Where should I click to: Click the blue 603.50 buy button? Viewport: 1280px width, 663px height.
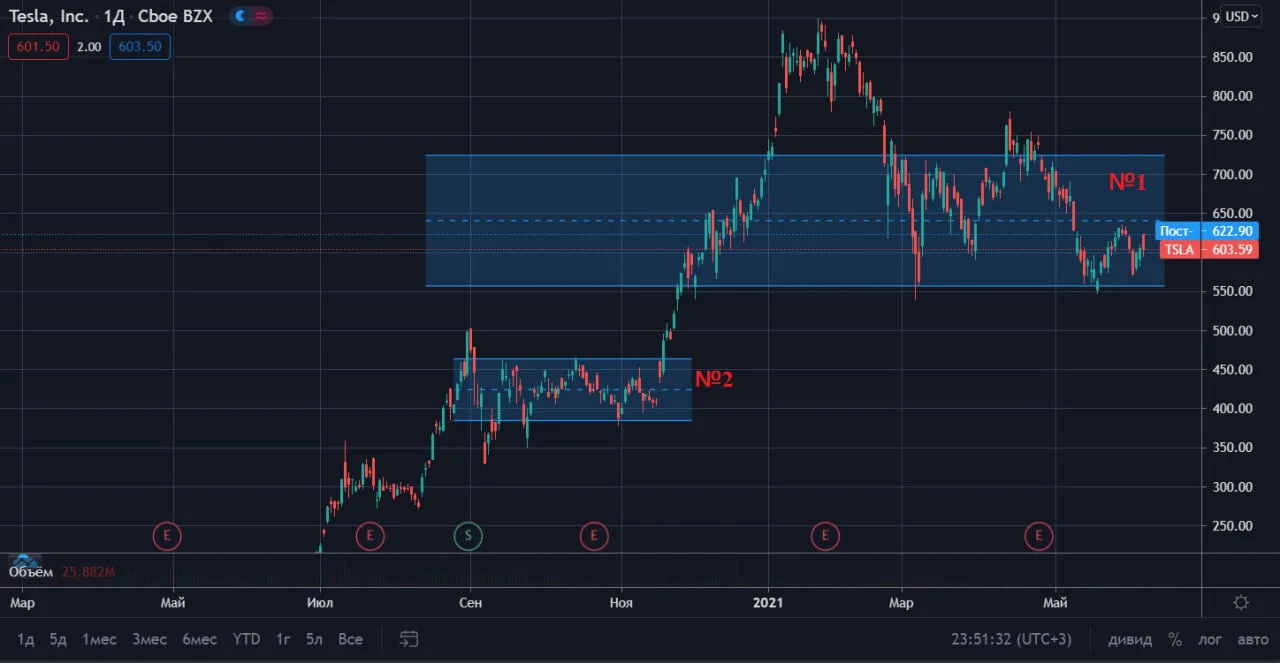click(140, 46)
